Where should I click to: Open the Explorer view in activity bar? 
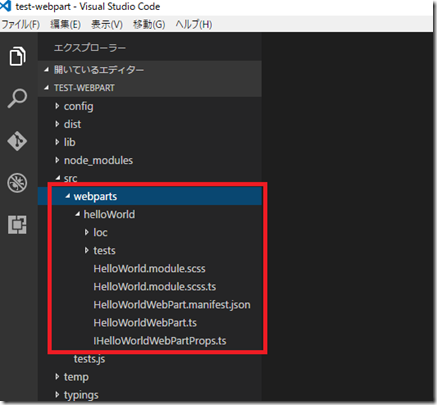pos(17,56)
